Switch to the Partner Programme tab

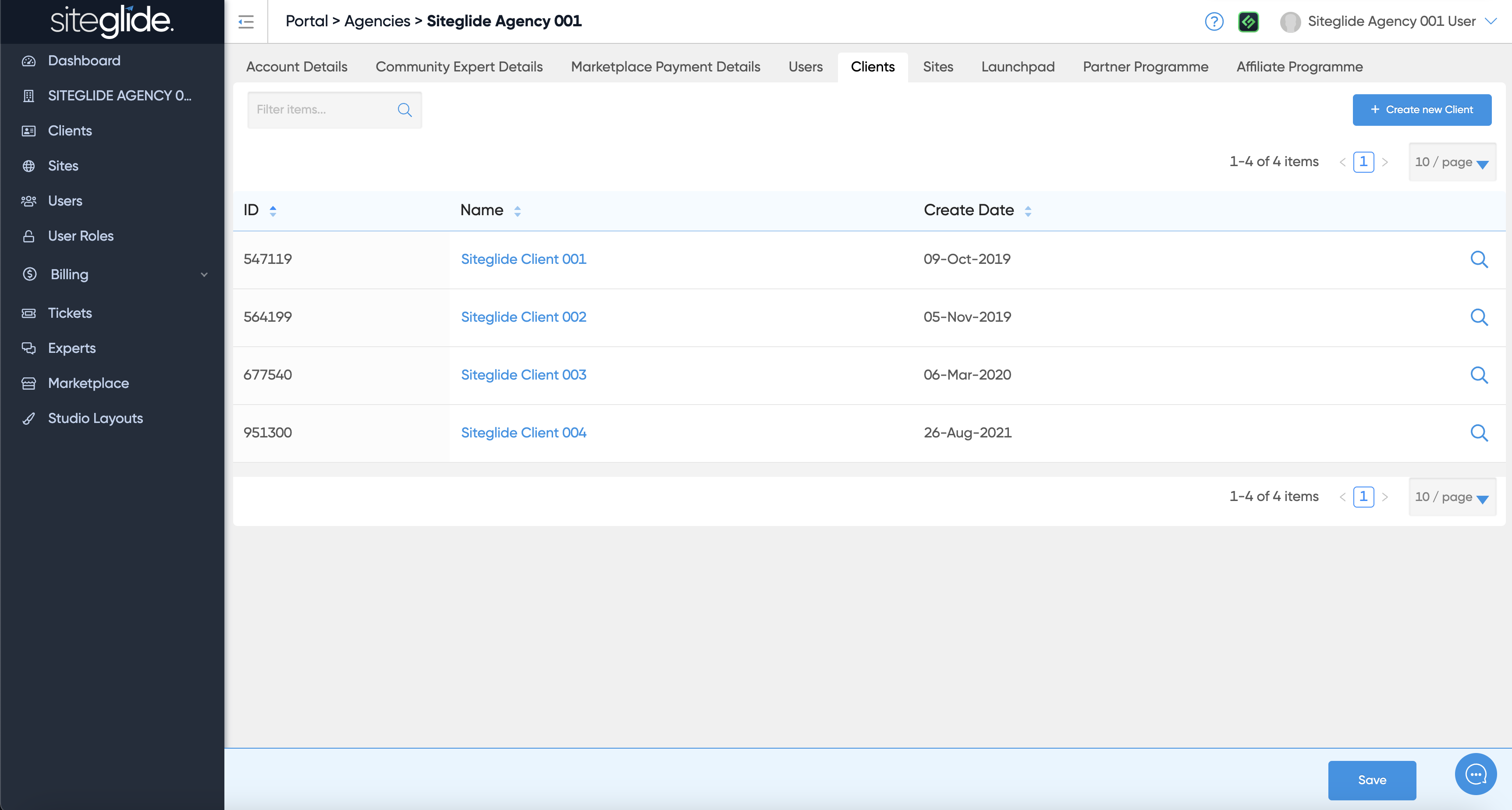coord(1145,67)
